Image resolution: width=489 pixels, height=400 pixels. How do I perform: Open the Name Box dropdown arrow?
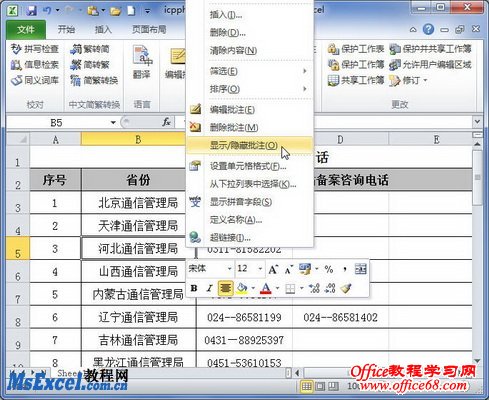[x=113, y=123]
